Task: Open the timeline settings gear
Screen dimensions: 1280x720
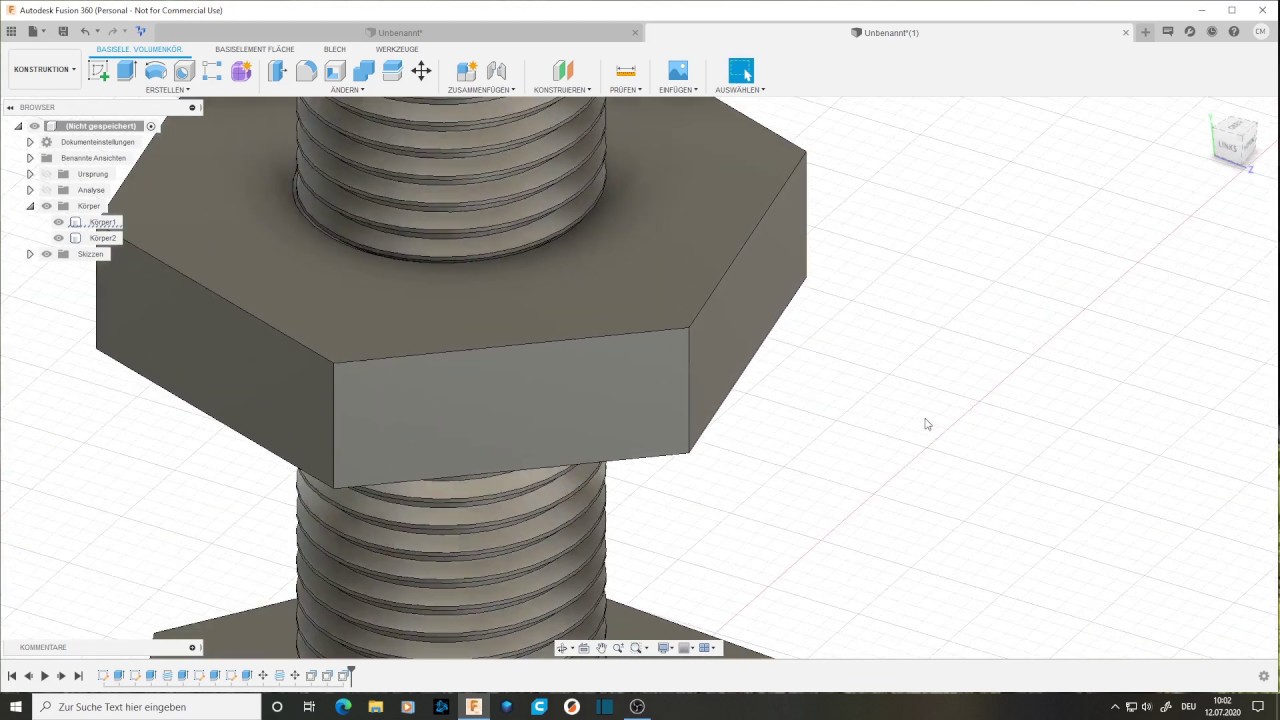Action: pyautogui.click(x=1264, y=676)
